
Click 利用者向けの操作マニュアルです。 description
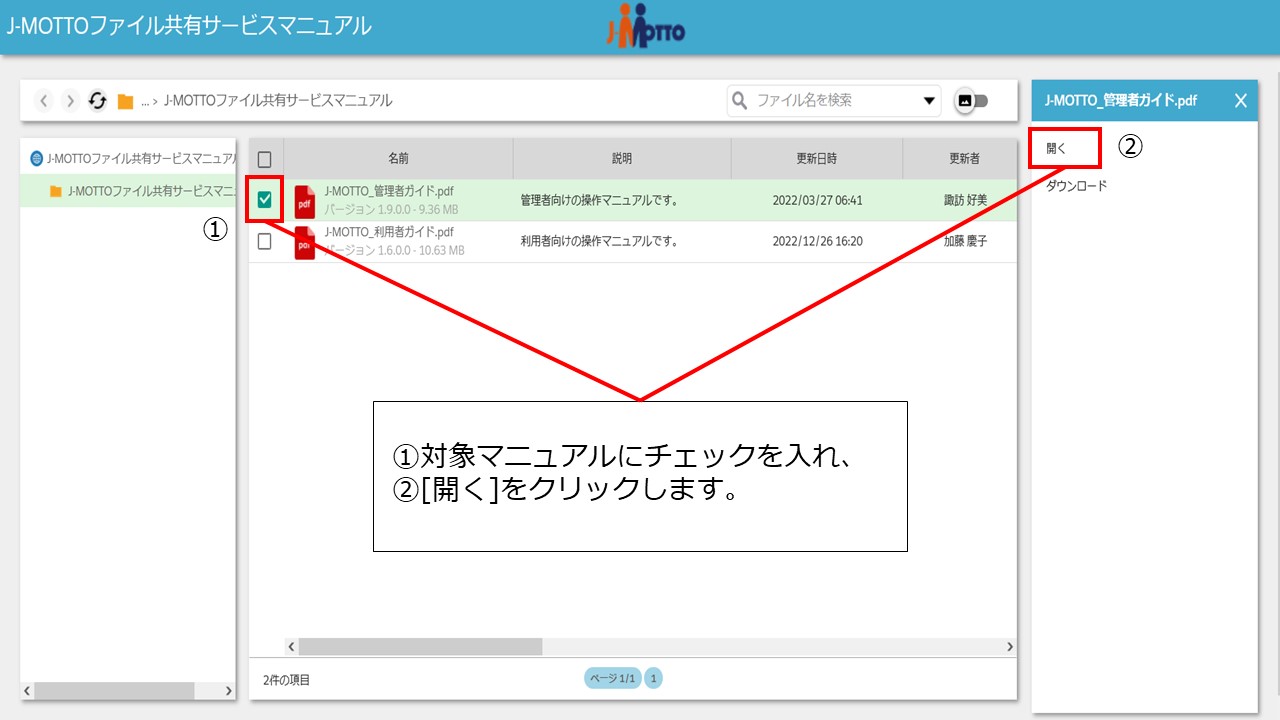(599, 241)
